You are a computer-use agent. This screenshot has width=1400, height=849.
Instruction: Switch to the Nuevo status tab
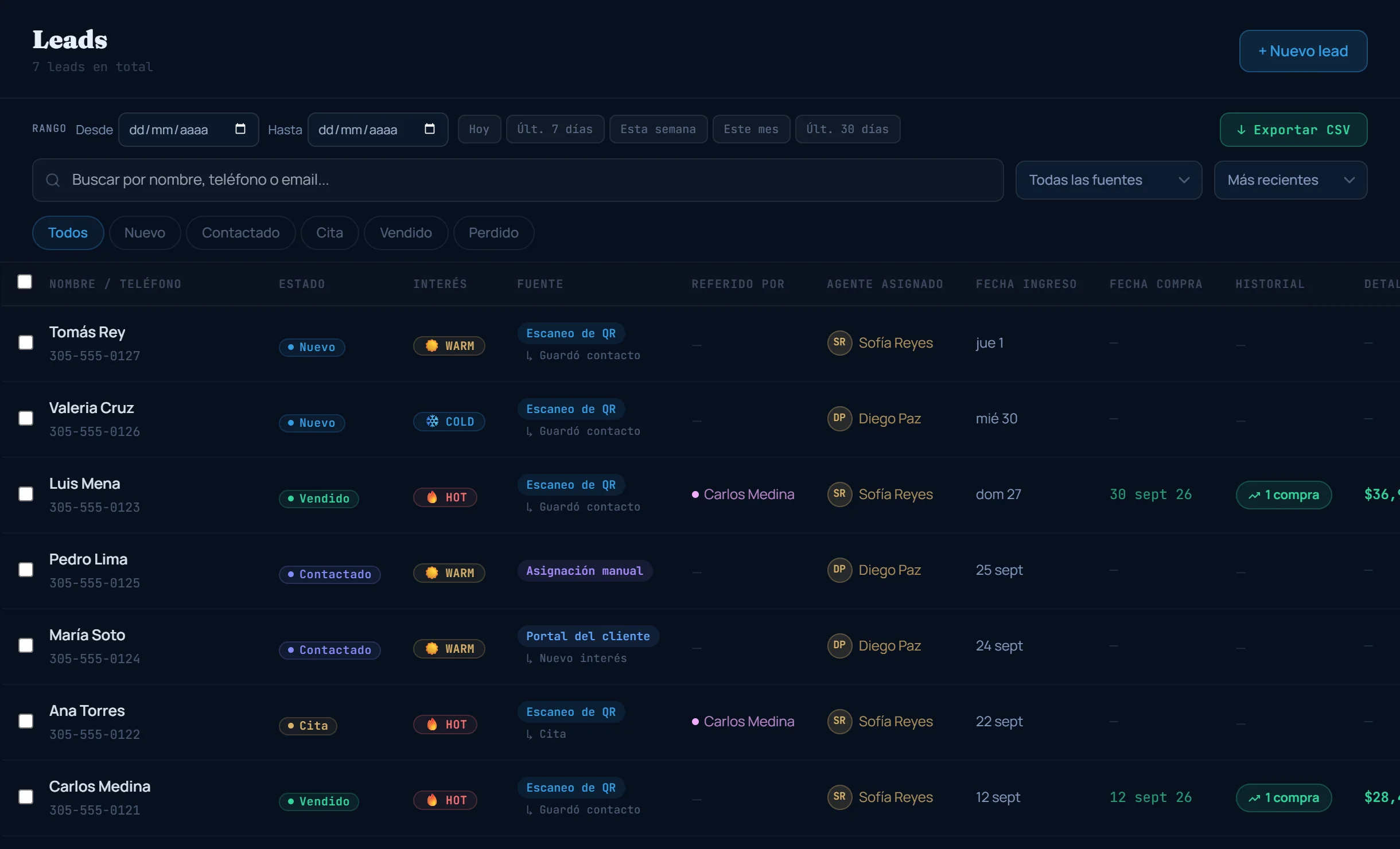click(145, 233)
